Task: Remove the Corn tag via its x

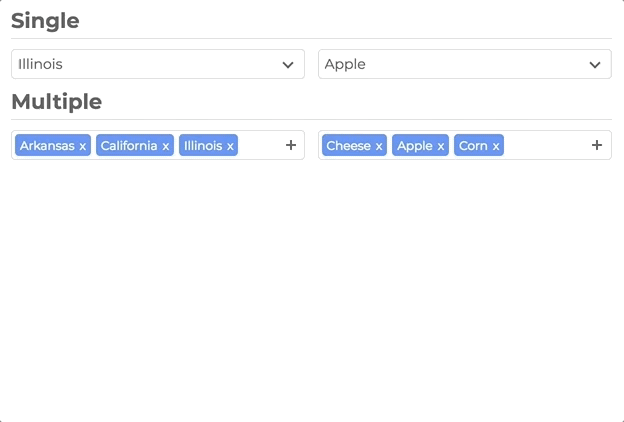Action: (x=495, y=146)
